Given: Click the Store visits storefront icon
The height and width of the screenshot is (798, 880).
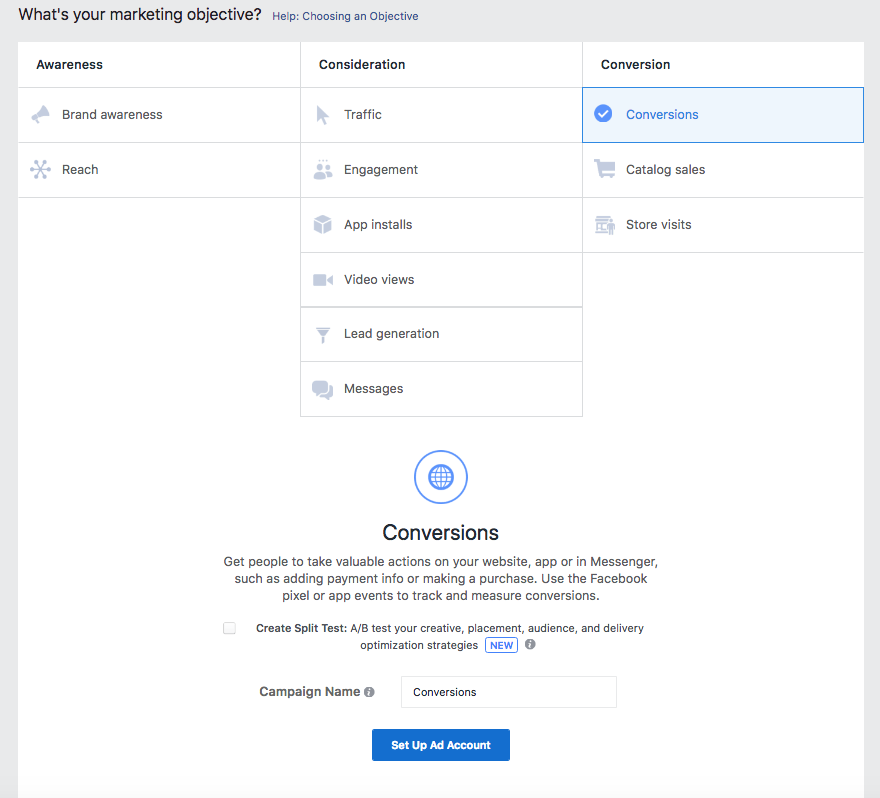Looking at the screenshot, I should click(605, 225).
